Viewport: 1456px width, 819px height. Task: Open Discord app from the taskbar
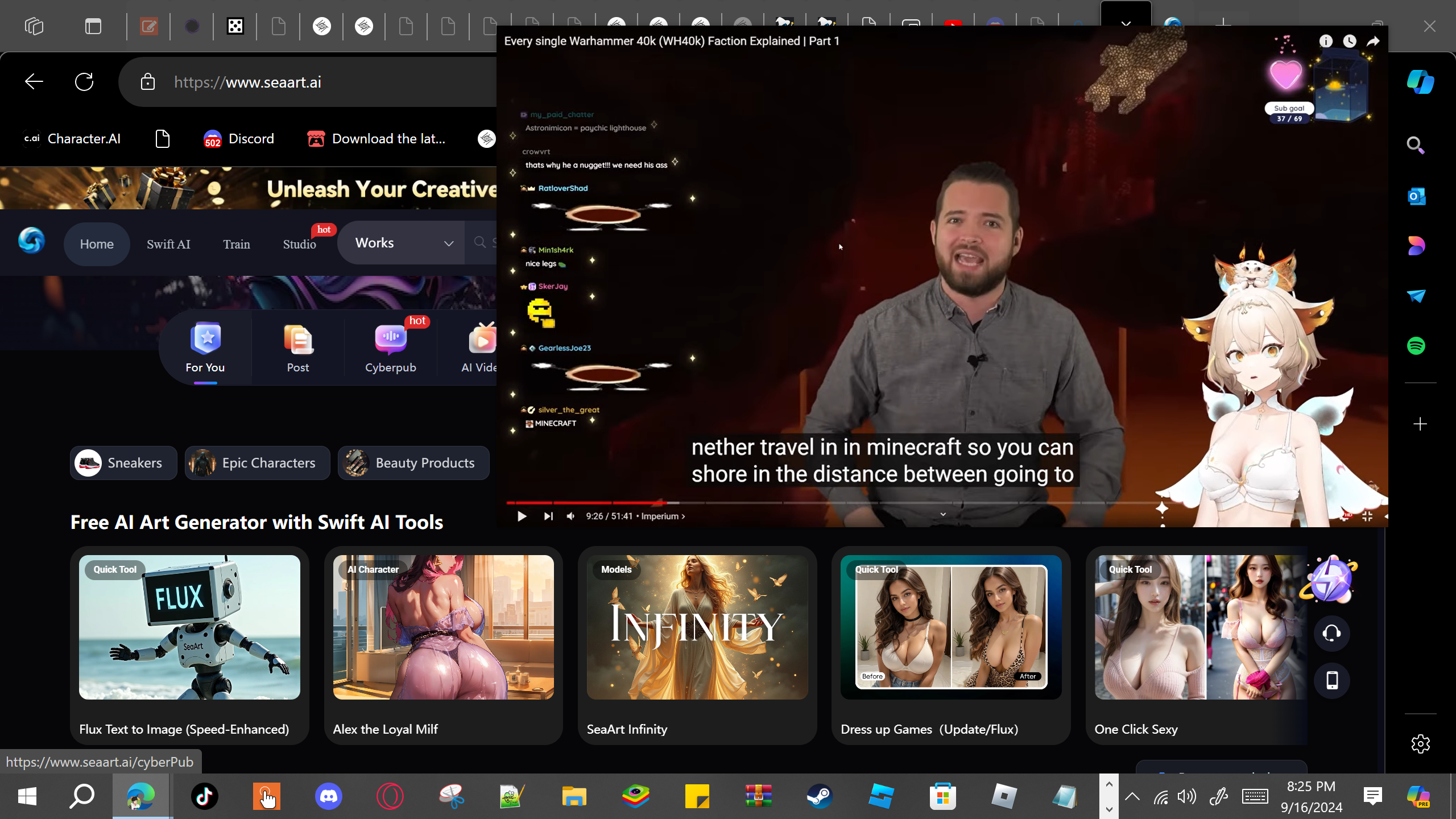[x=329, y=796]
